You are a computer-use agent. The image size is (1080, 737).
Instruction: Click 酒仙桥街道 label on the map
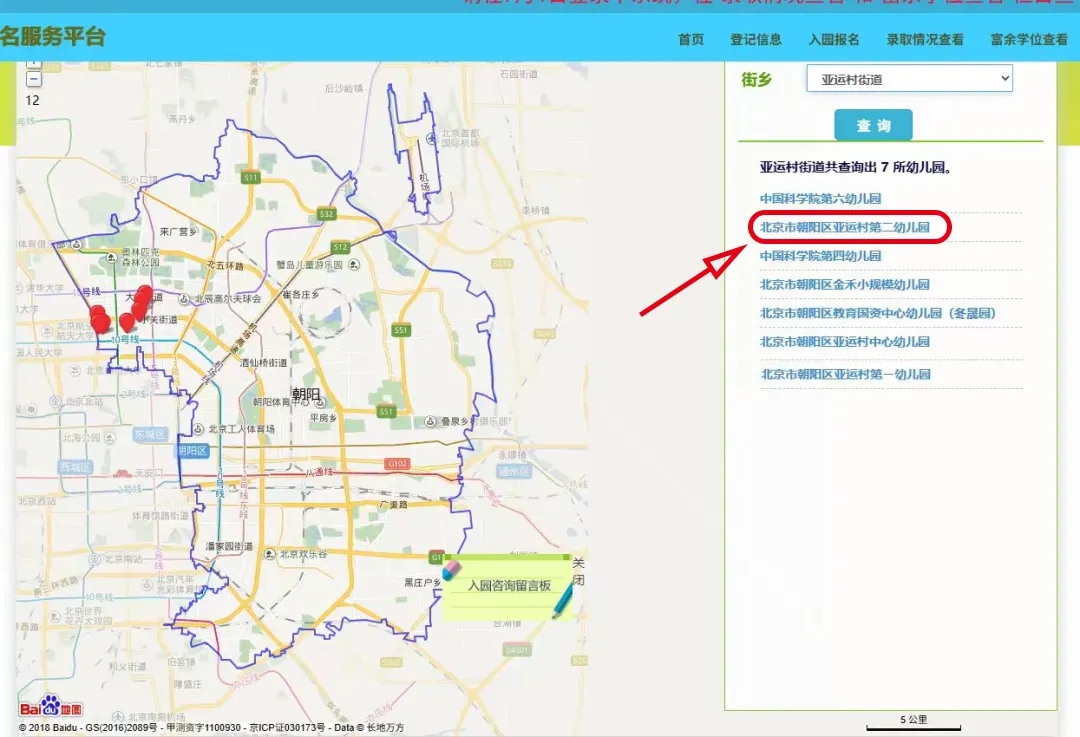coord(264,362)
